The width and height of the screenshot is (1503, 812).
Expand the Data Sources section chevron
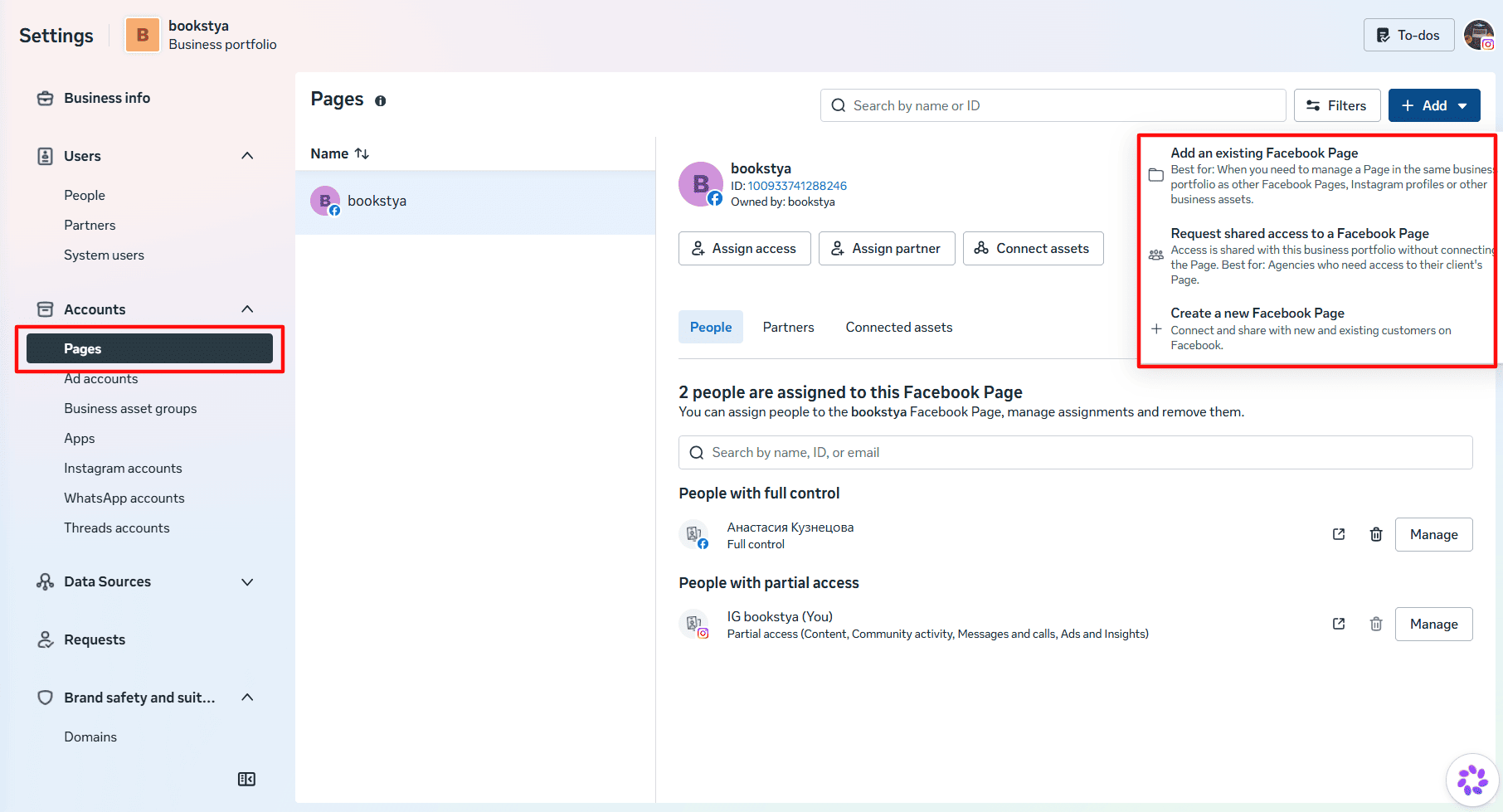(247, 582)
